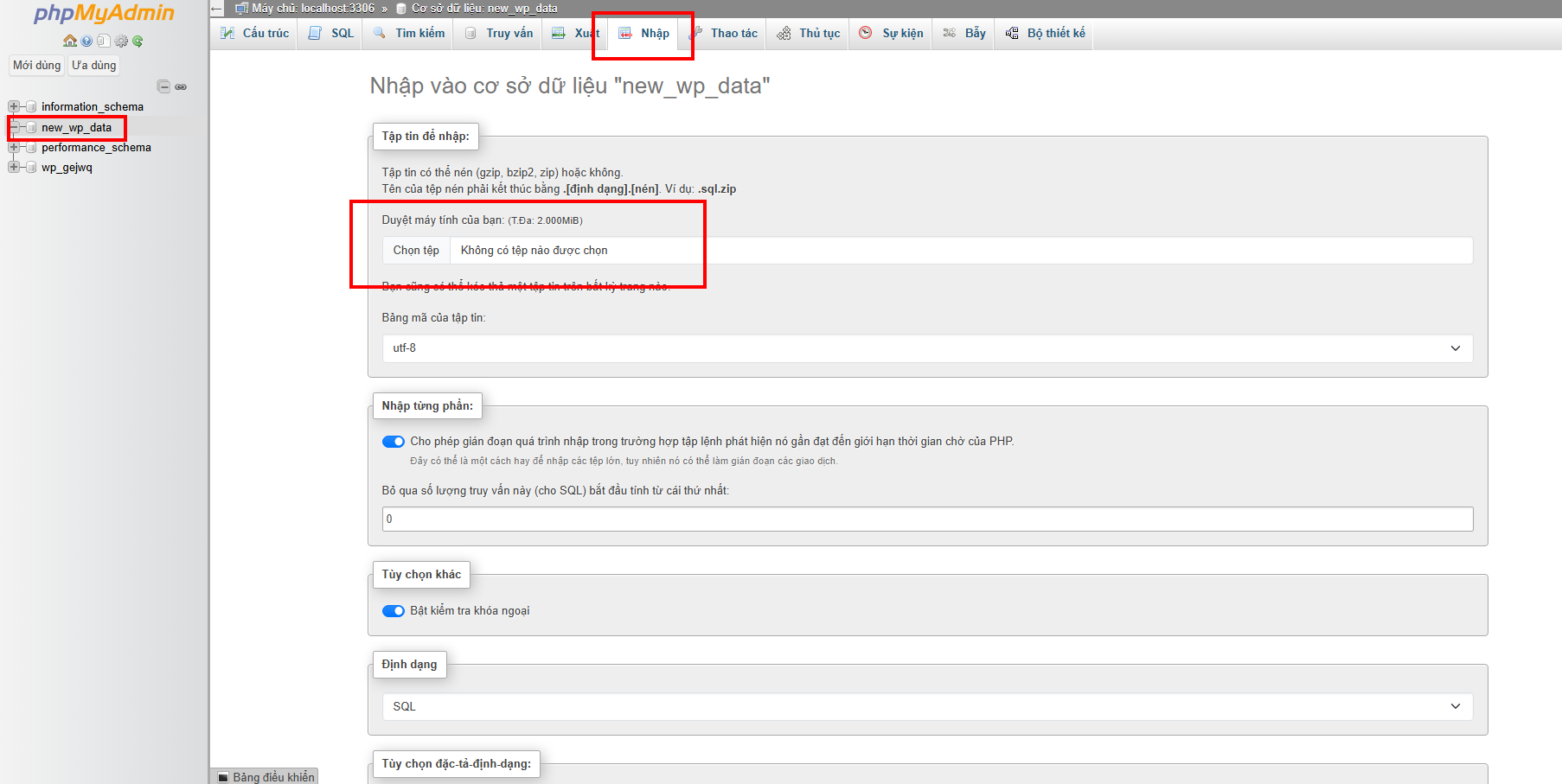Click the skip queries number field
The height and width of the screenshot is (784, 1562).
(x=927, y=519)
